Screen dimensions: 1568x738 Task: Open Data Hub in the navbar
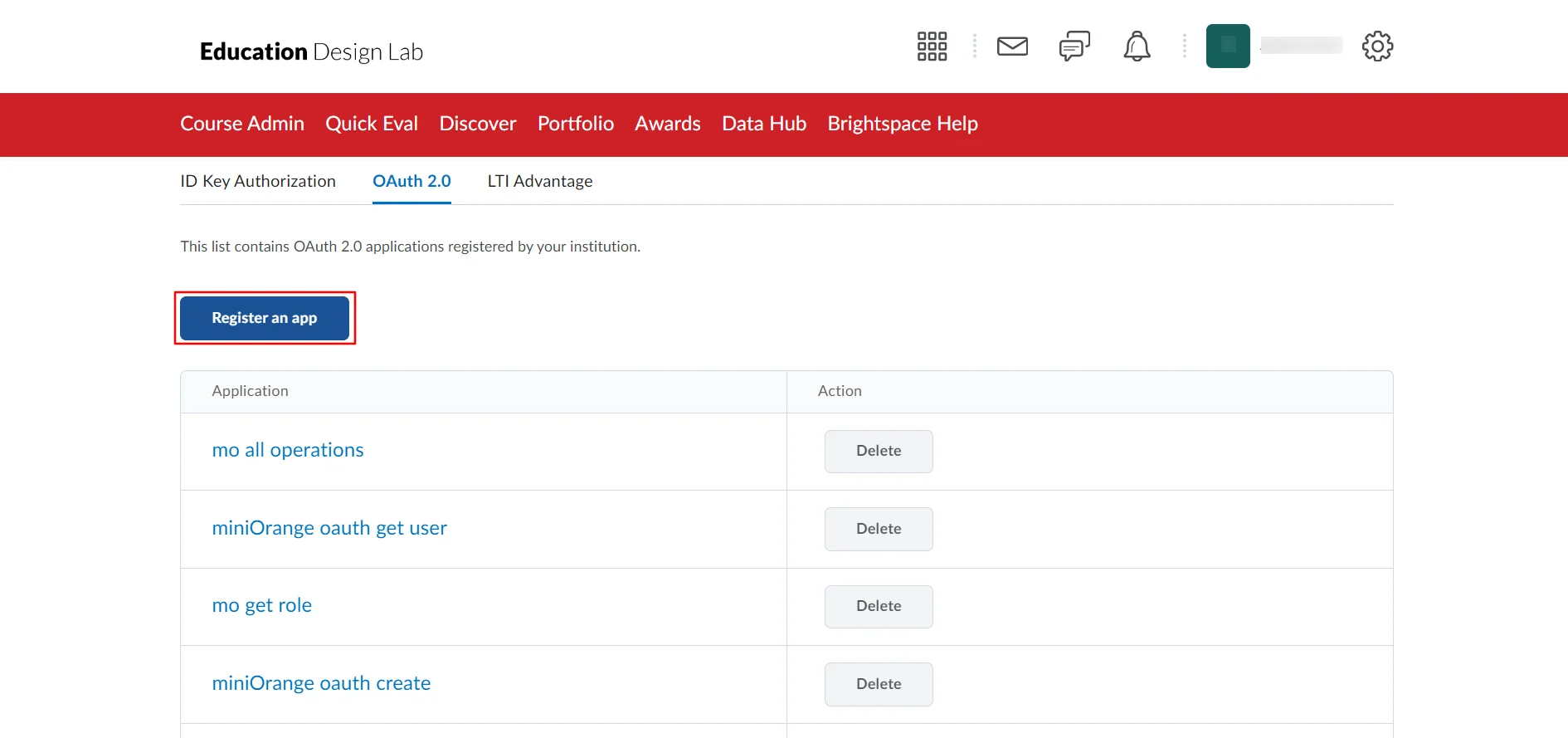tap(764, 124)
